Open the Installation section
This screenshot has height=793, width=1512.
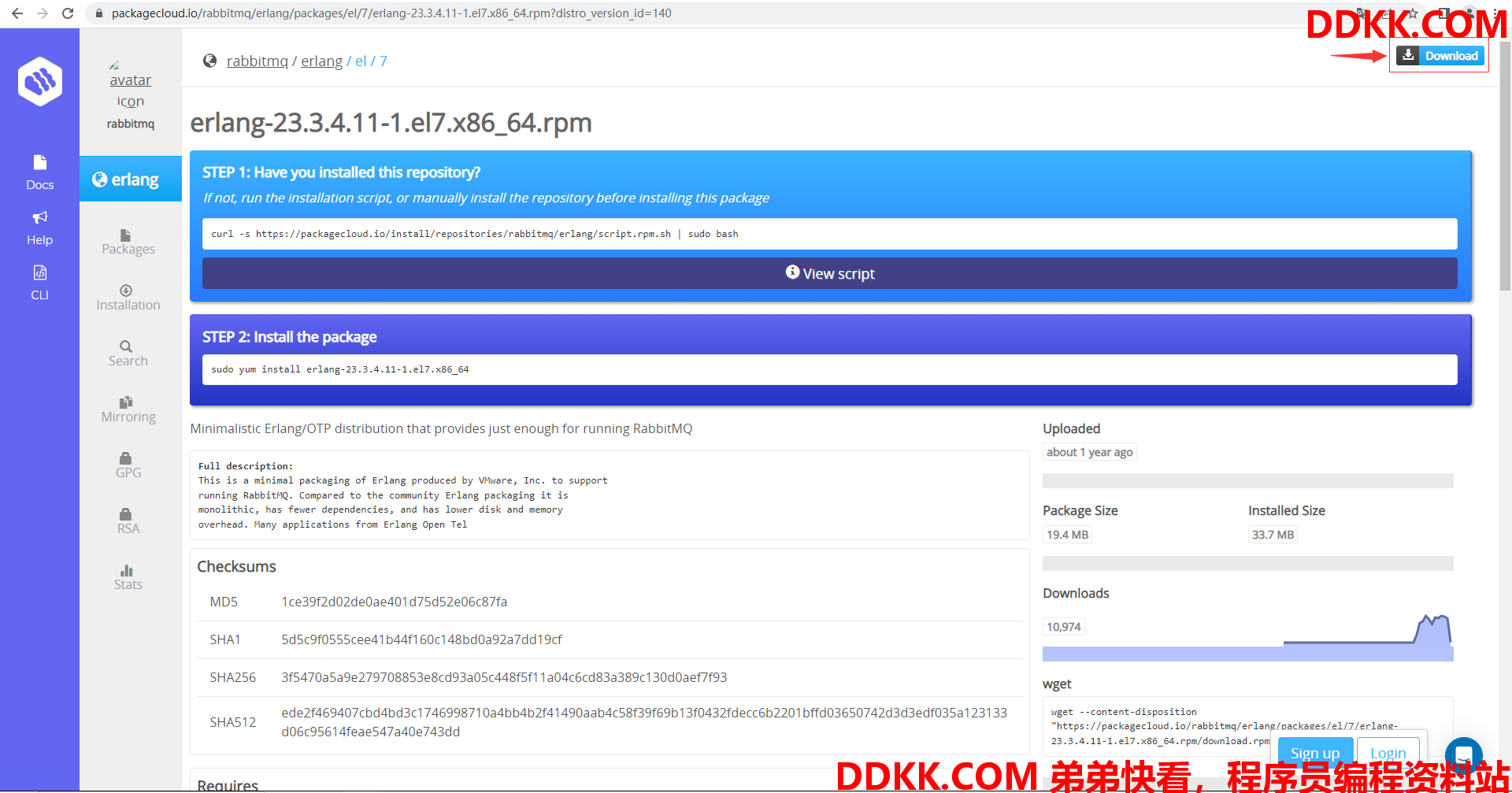pos(128,298)
